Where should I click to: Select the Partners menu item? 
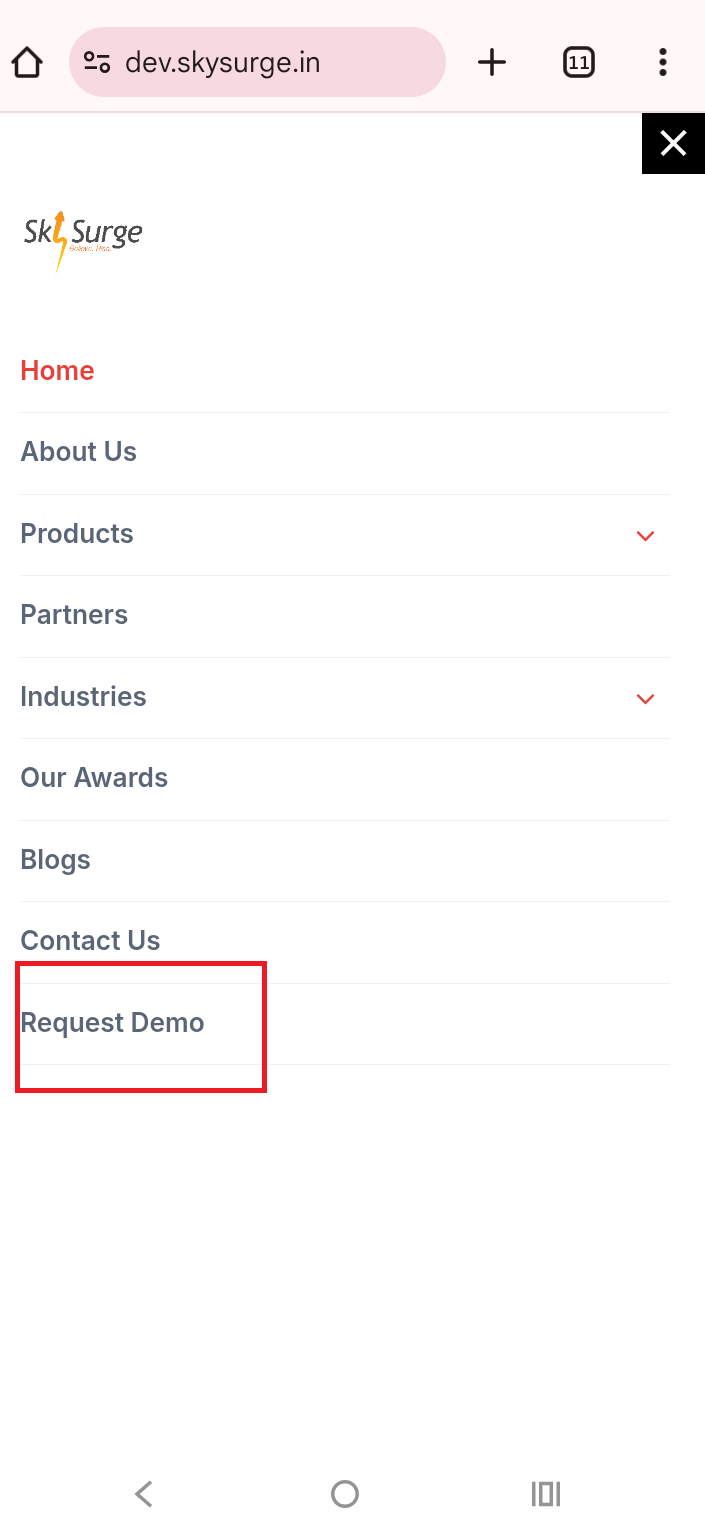[74, 615]
